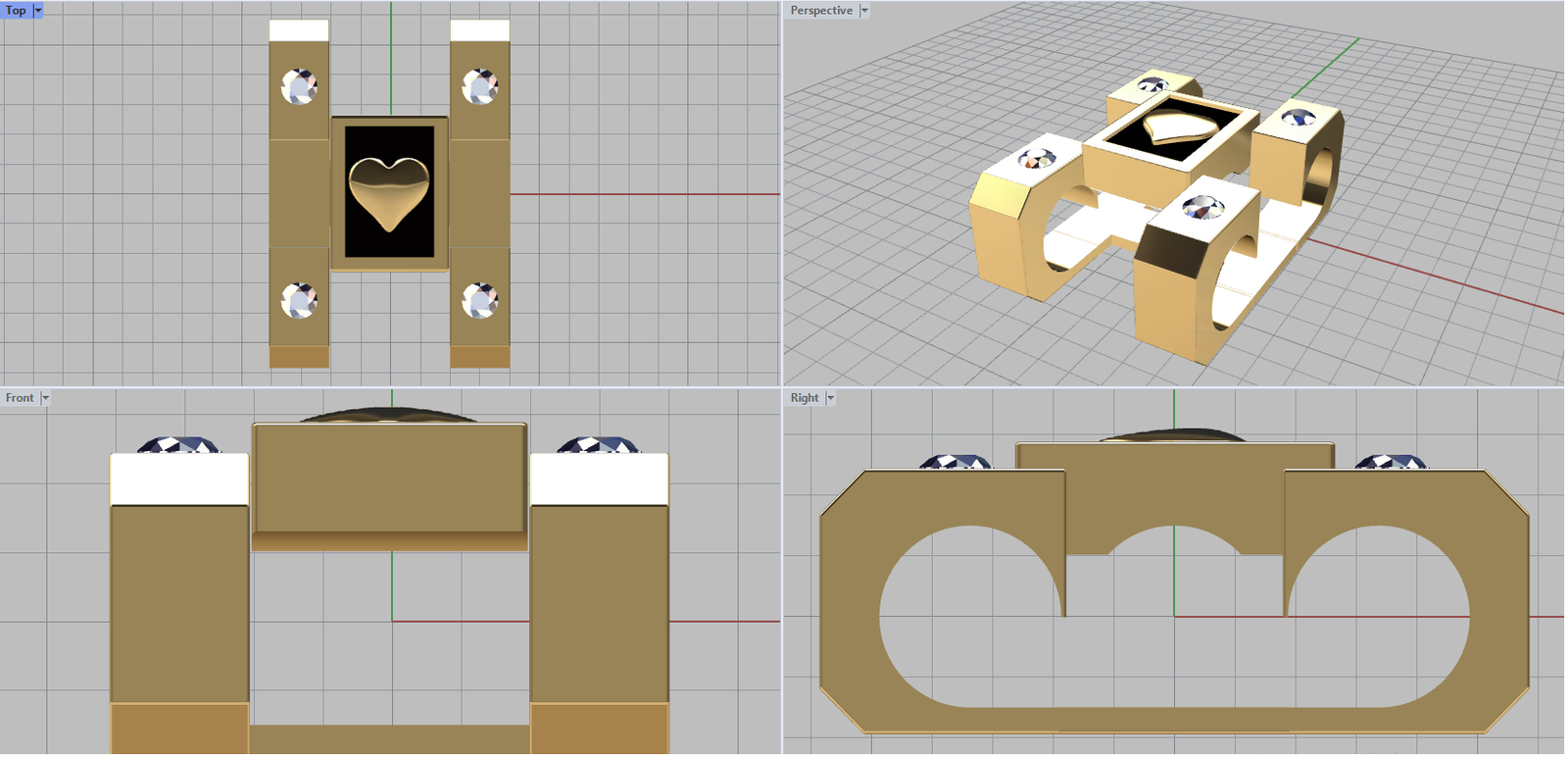Pick the upper-left gemstone in Top viewport

[x=299, y=86]
